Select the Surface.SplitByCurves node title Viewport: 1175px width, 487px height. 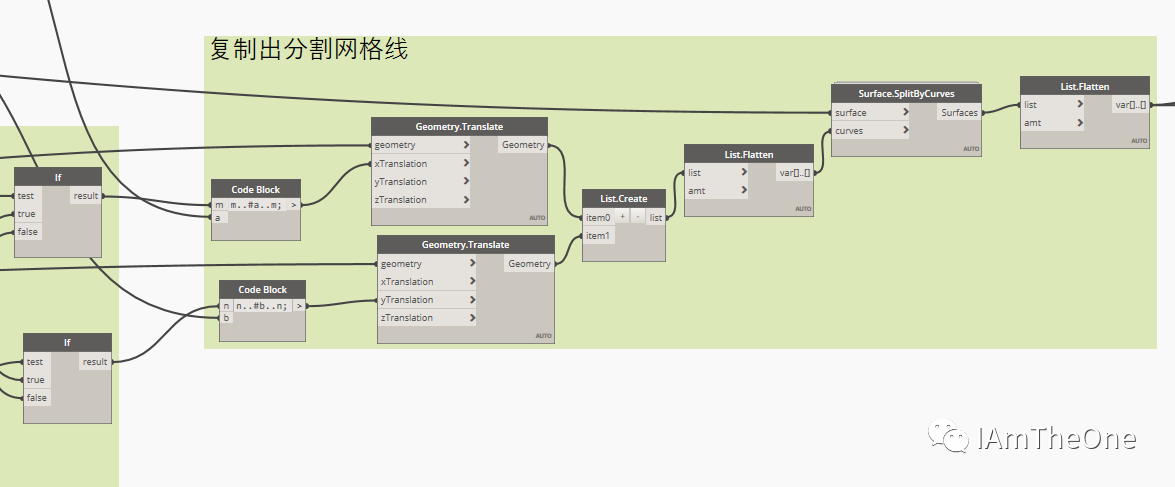tap(906, 94)
